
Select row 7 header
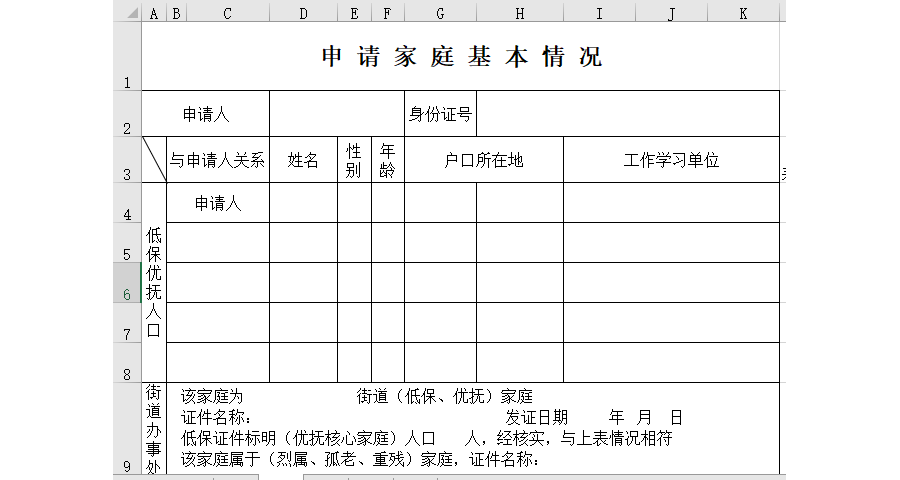[x=127, y=323]
